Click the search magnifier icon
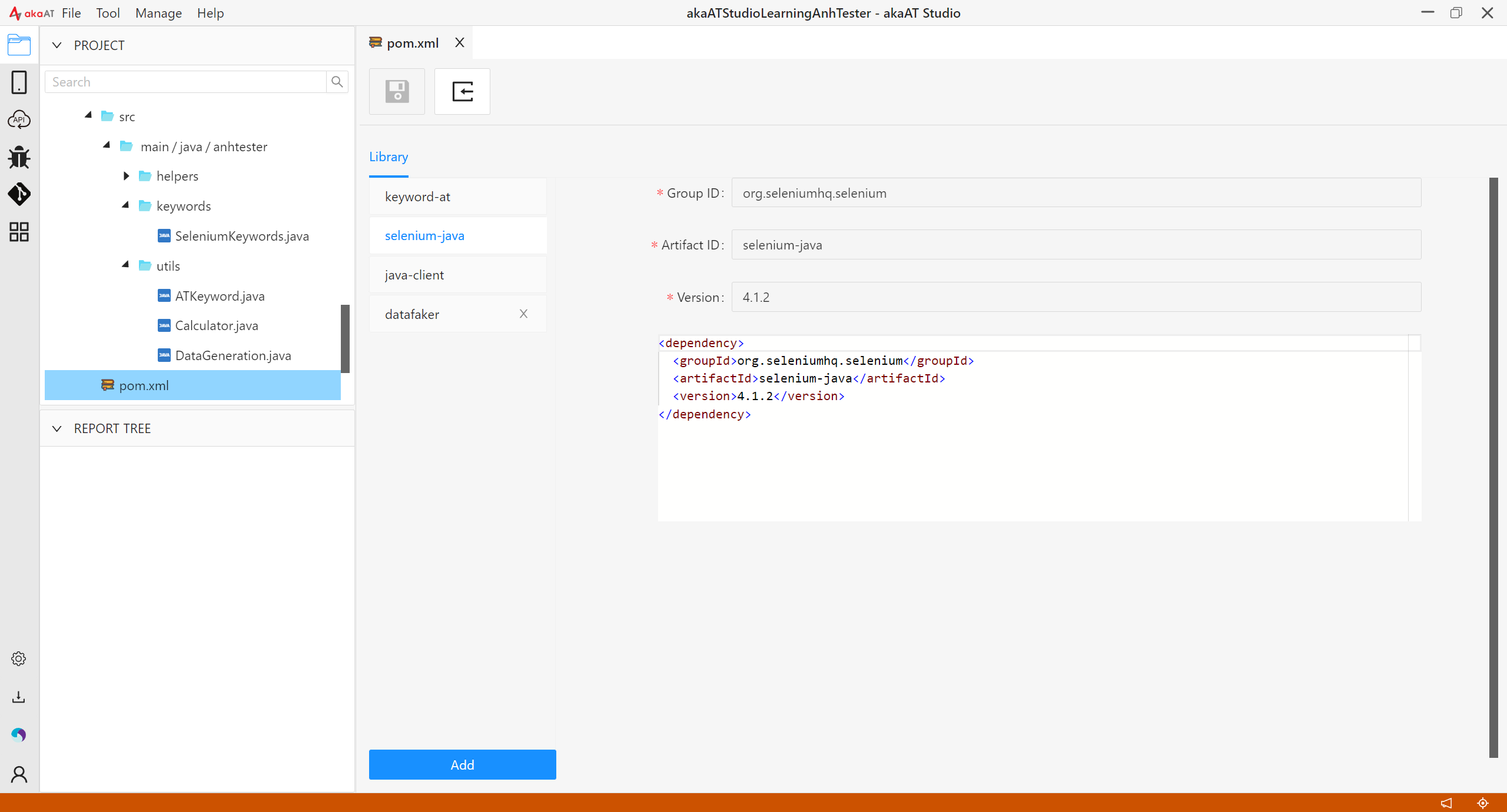The image size is (1507, 812). [337, 82]
